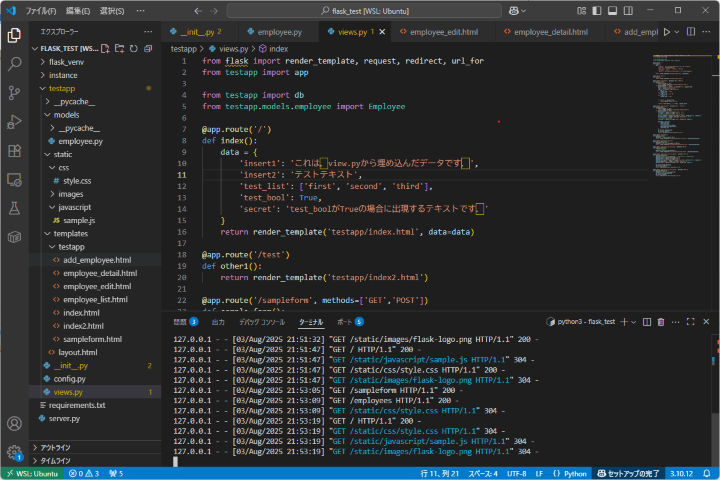The height and width of the screenshot is (480, 720).
Task: Go forward with navigation arrow
Action: pos(214,11)
